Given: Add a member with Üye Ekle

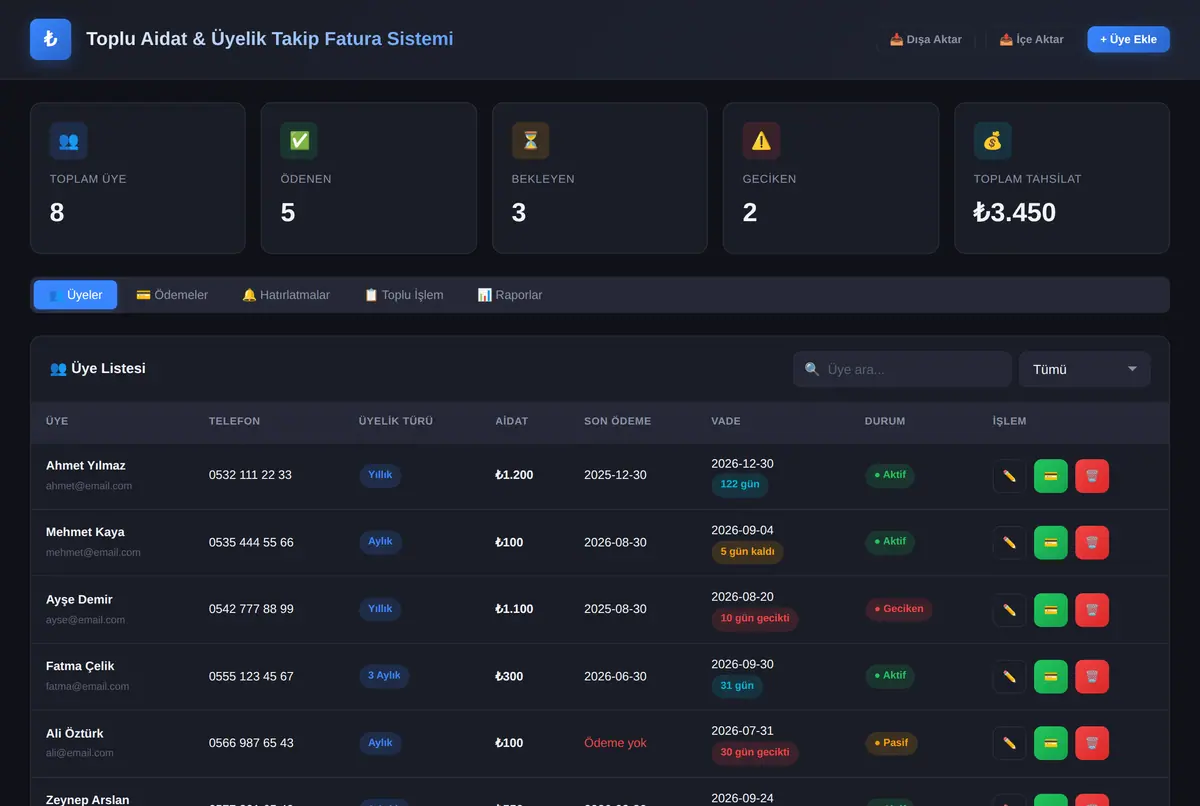Looking at the screenshot, I should pyautogui.click(x=1128, y=39).
